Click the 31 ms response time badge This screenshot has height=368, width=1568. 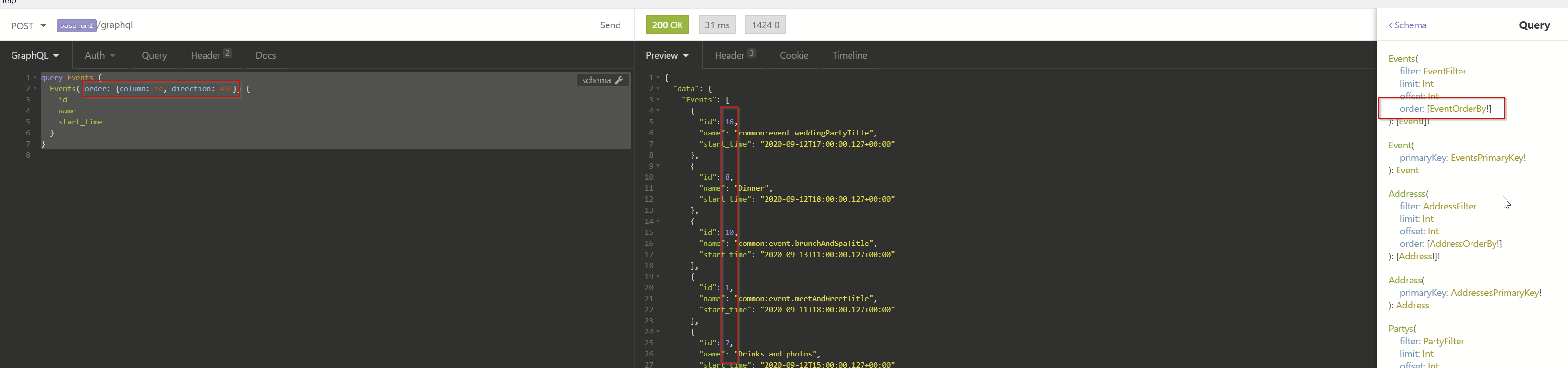coord(717,25)
